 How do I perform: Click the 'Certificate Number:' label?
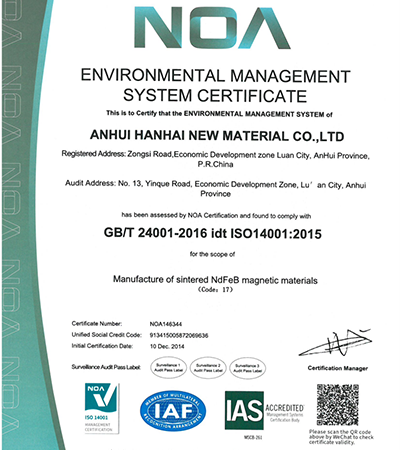pos(97,324)
